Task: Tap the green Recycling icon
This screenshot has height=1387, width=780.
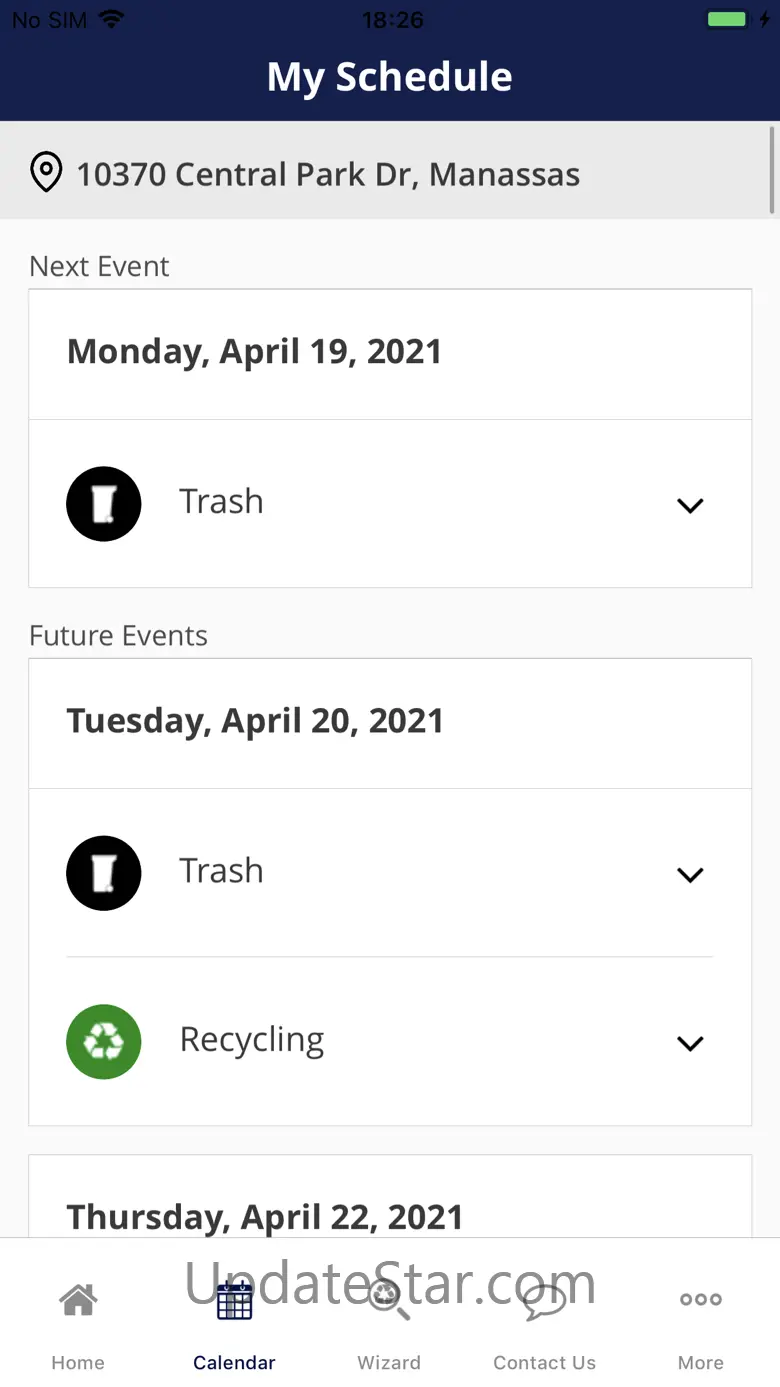Action: click(x=104, y=1042)
